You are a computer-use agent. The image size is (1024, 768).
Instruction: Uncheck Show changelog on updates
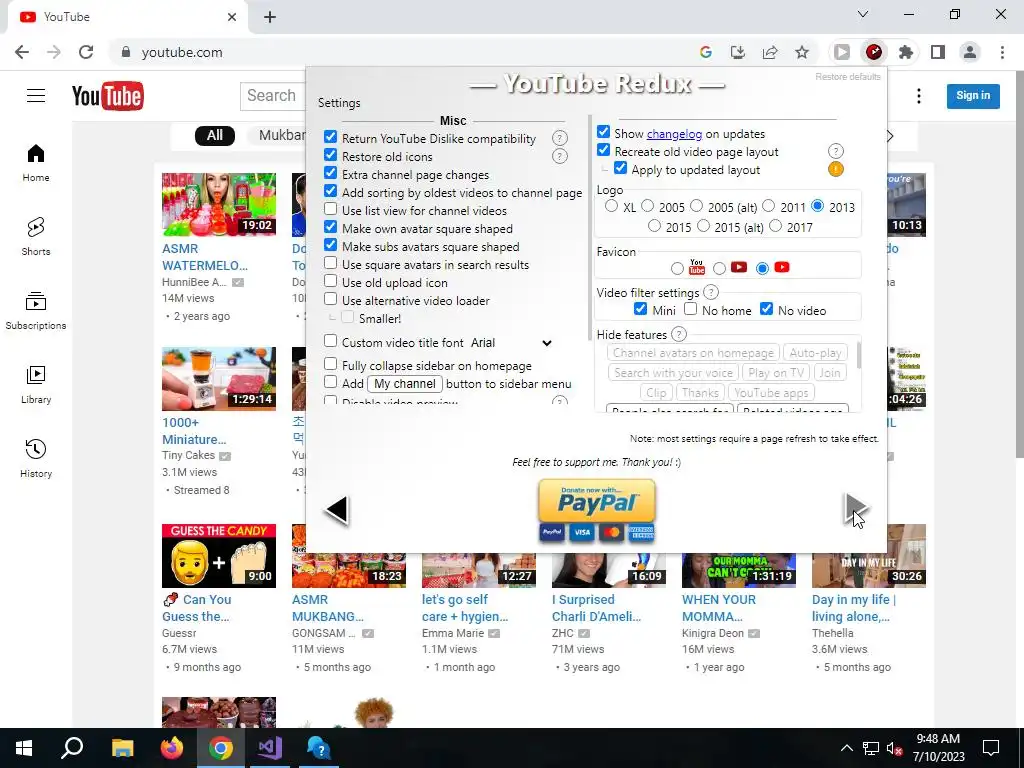[x=603, y=132]
